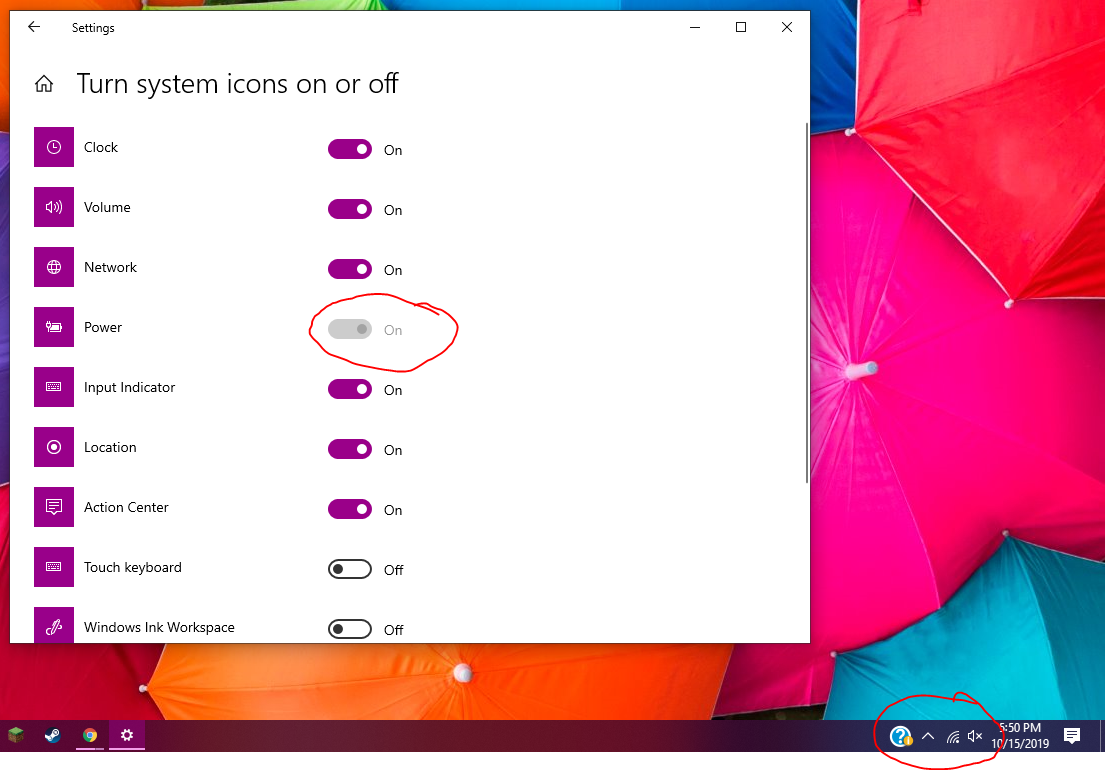The image size is (1105, 770).
Task: Click the Volume speaker icon in the list
Action: coord(53,207)
